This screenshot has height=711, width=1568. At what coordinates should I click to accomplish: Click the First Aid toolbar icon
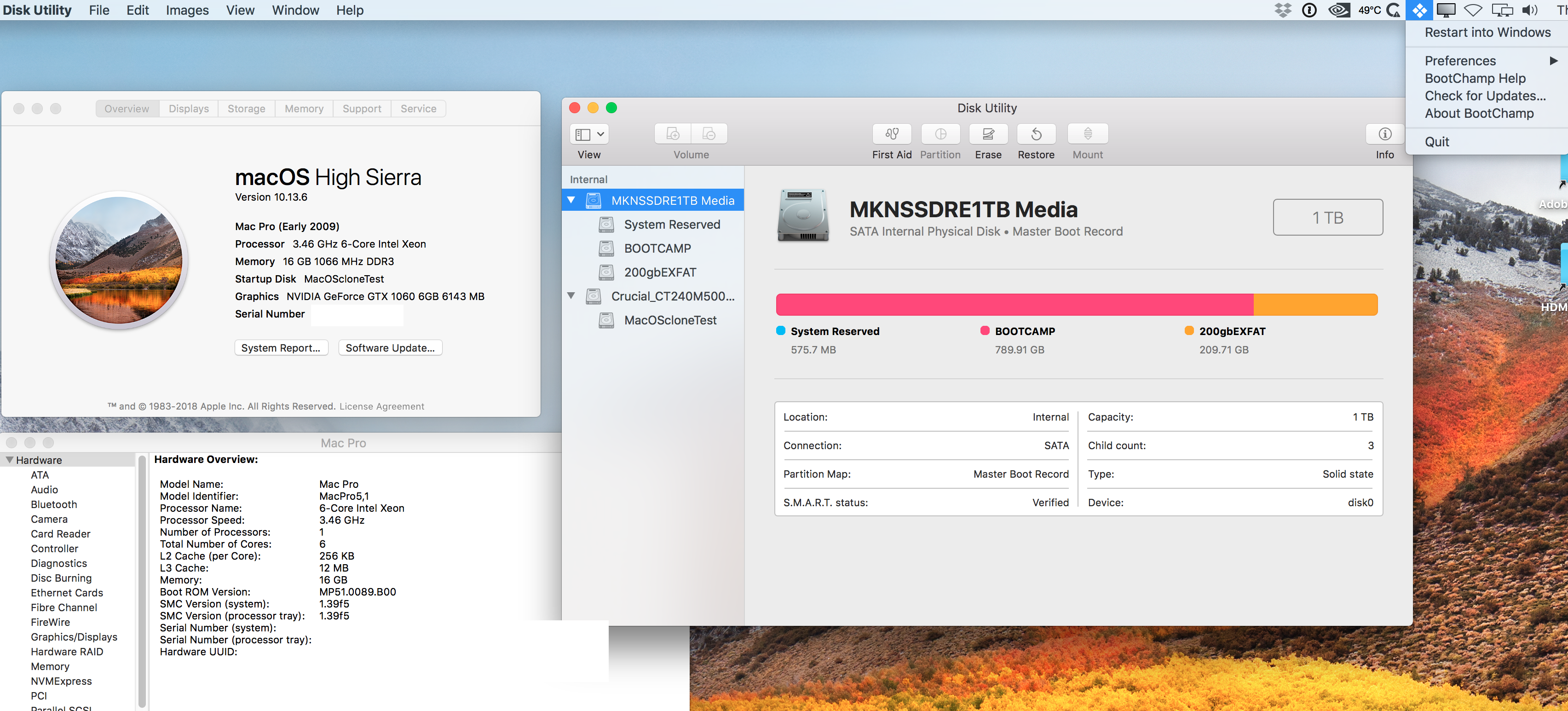click(891, 134)
